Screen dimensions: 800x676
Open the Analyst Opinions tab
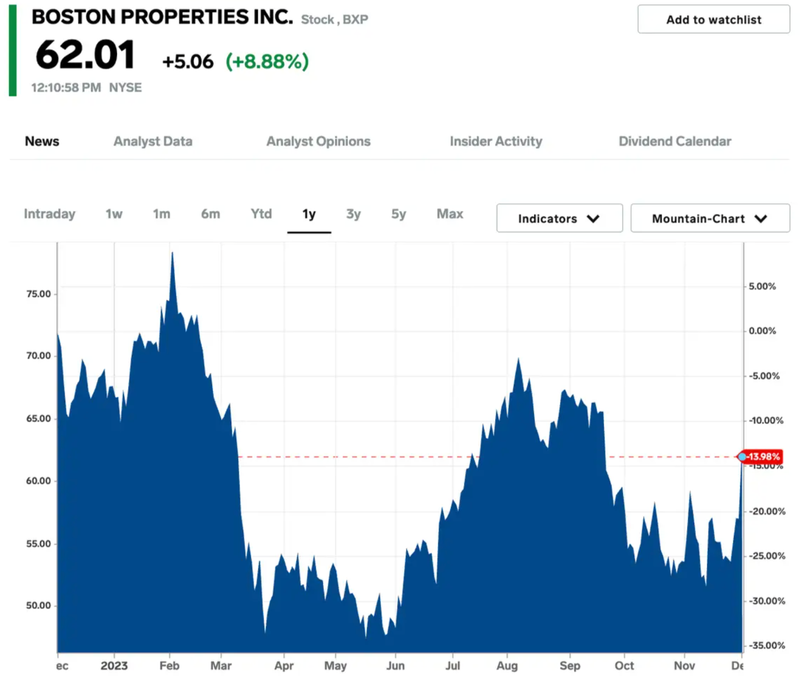(318, 141)
